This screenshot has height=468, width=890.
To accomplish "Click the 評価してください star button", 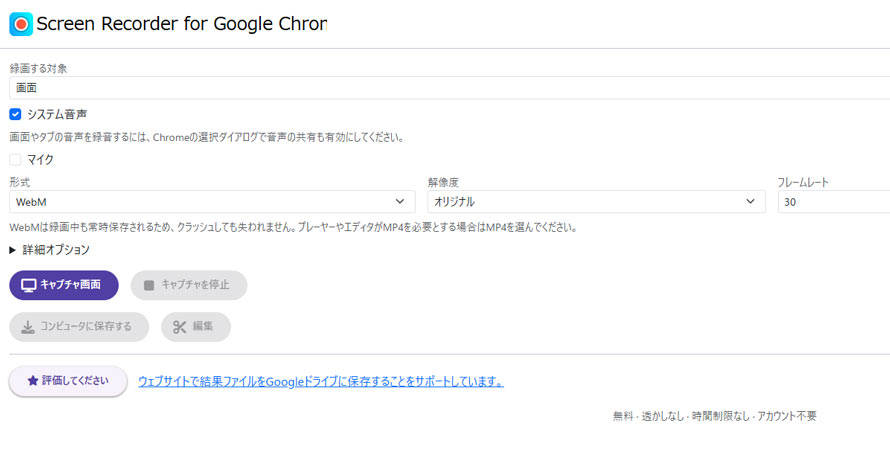I will pyautogui.click(x=68, y=381).
